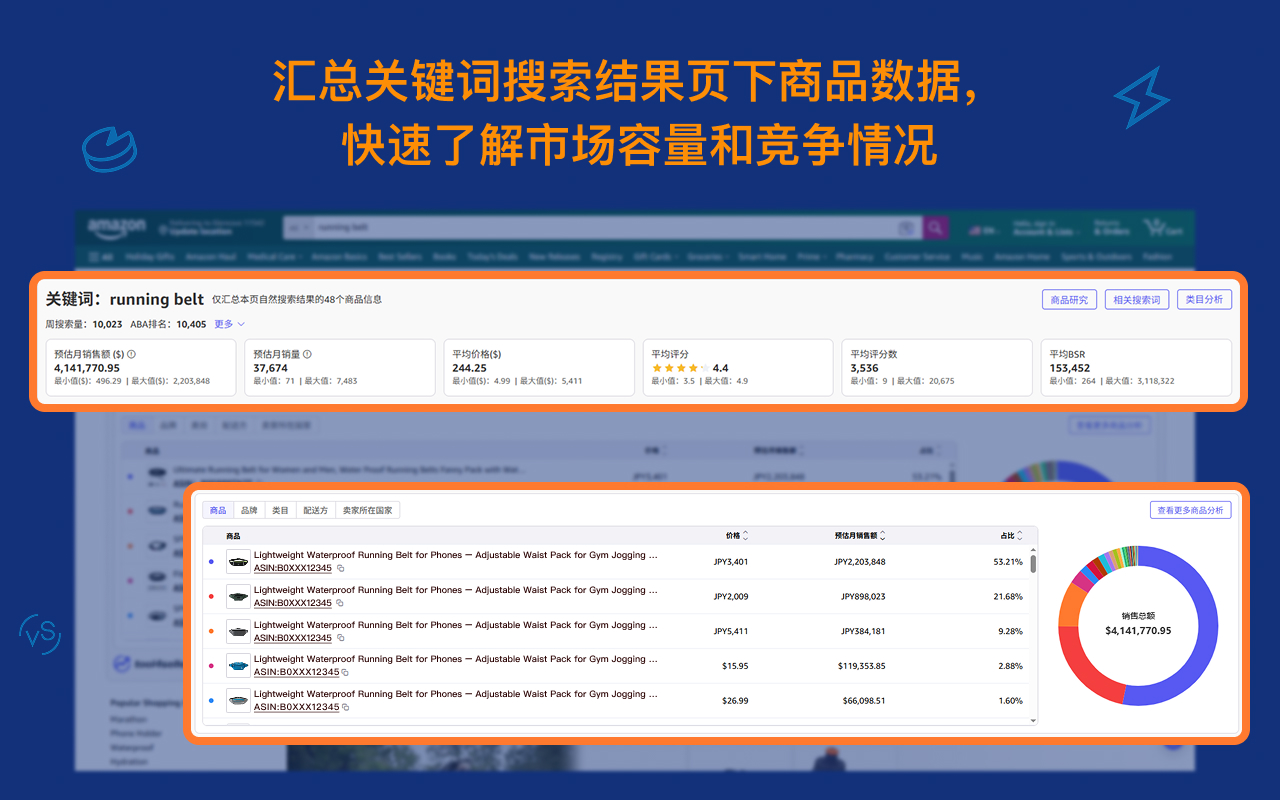Click the first product thumbnail in the table
Viewport: 1280px width, 800px height.
(237, 561)
